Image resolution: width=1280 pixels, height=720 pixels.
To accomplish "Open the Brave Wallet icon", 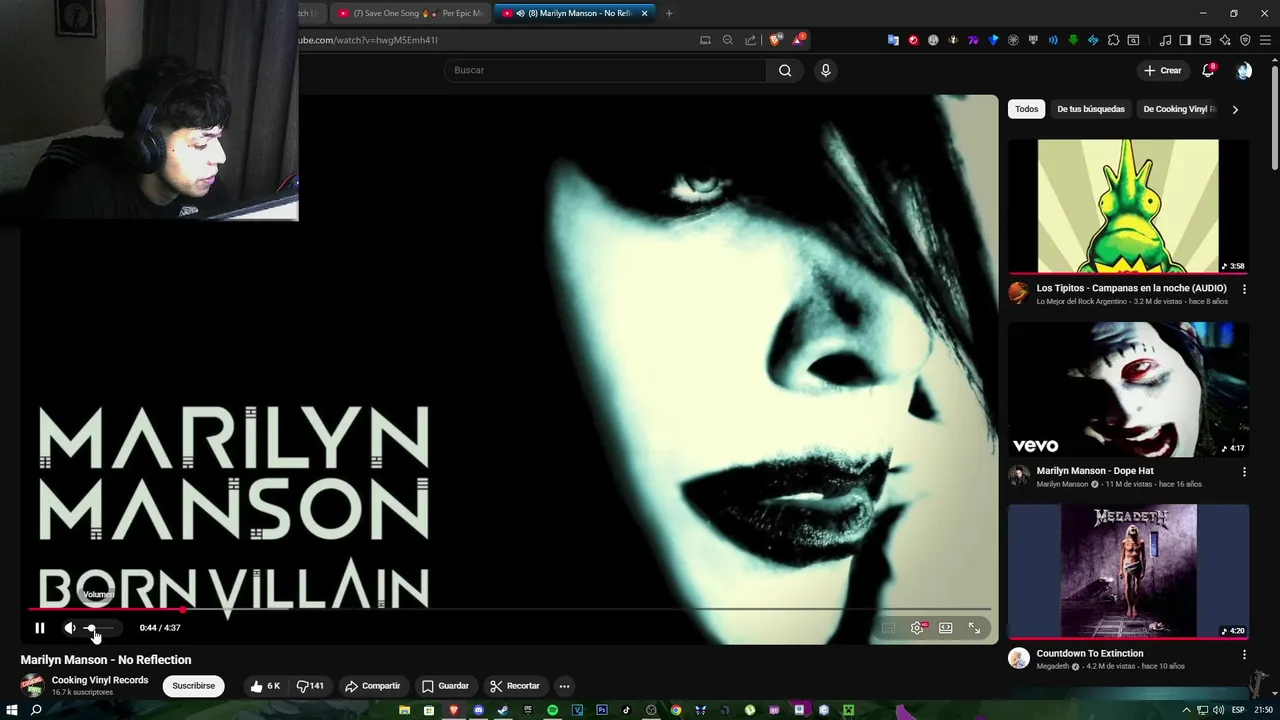I will [1205, 40].
